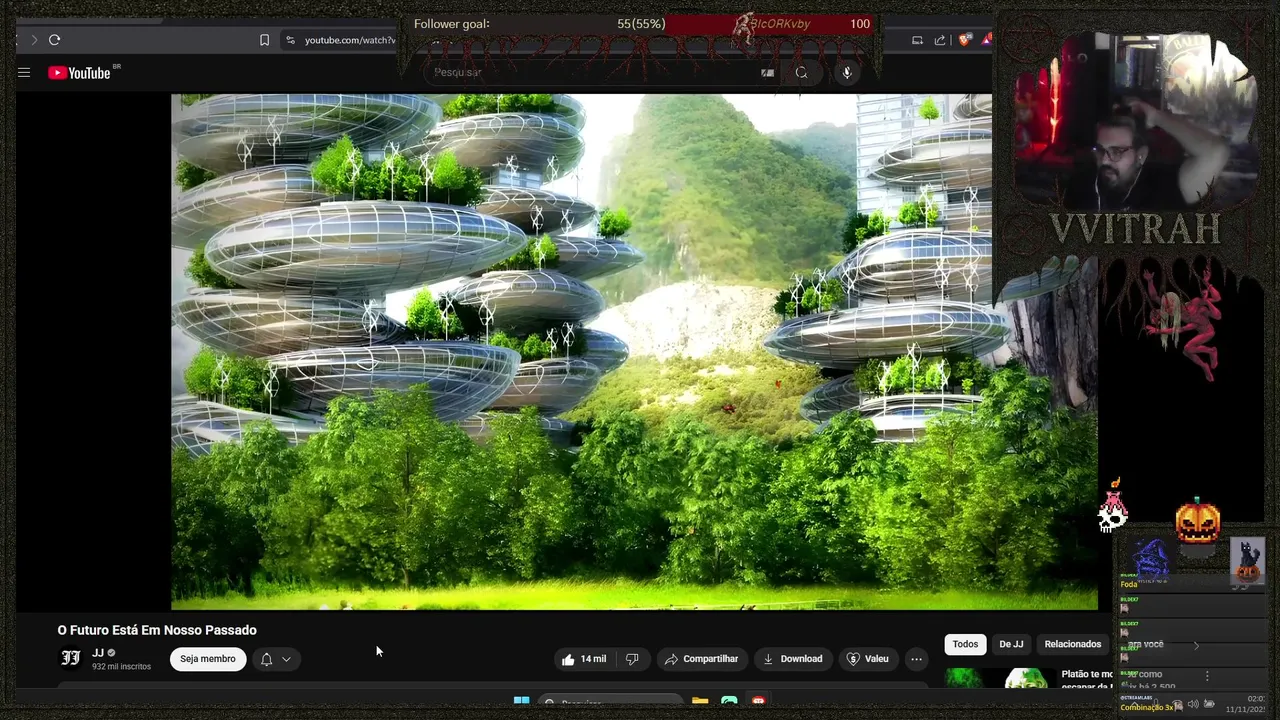
Task: Select the Todos filter chip
Action: coord(965,644)
